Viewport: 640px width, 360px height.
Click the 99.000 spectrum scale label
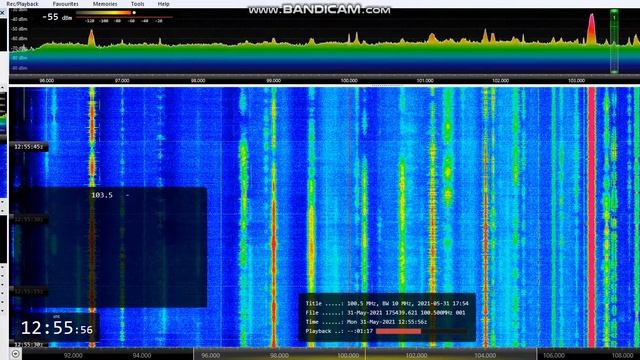(x=273, y=81)
